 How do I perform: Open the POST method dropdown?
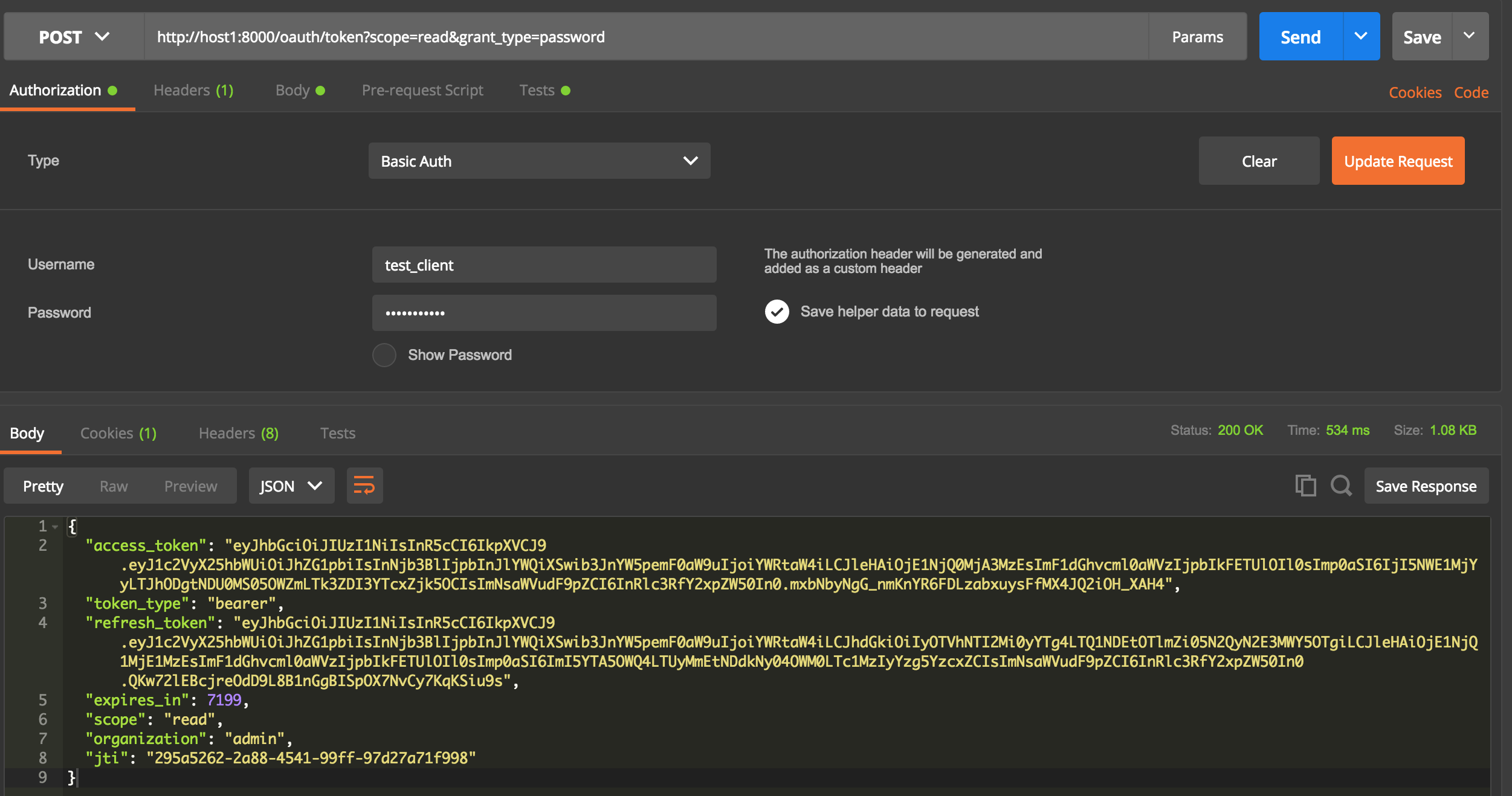pos(74,37)
